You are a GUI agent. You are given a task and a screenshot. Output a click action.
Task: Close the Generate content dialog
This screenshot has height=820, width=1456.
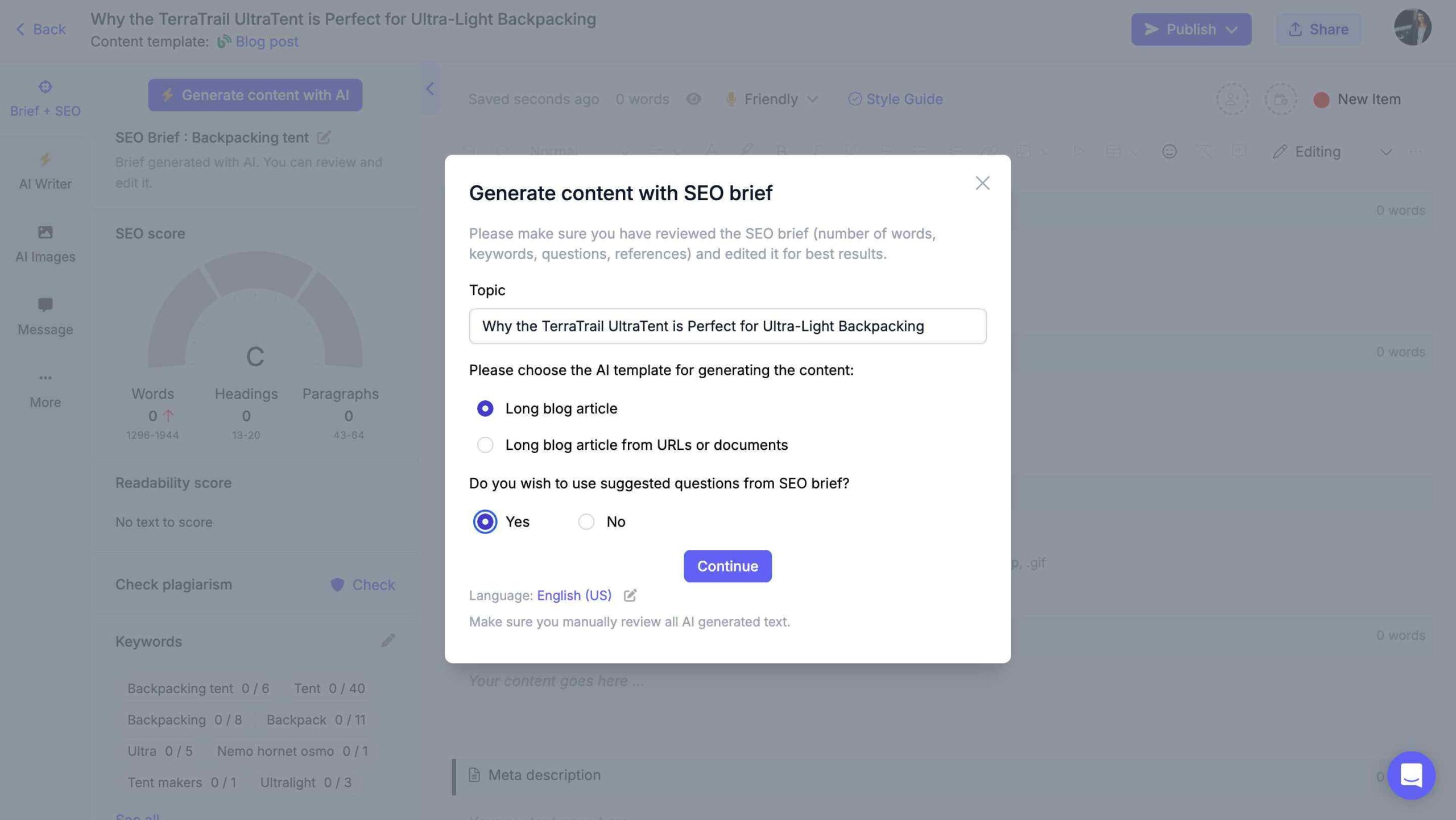(982, 183)
